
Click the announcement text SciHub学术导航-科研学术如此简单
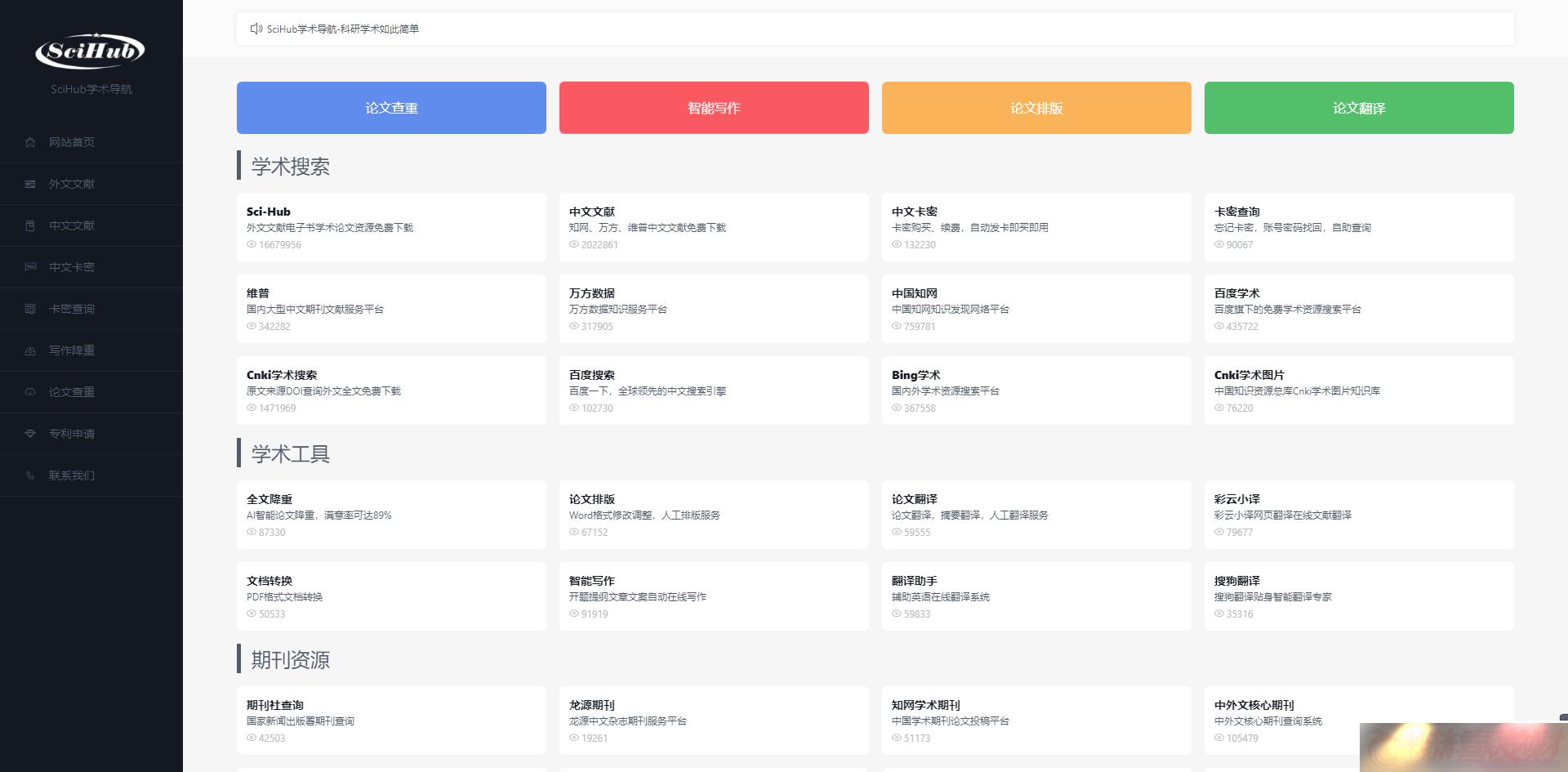pos(343,29)
